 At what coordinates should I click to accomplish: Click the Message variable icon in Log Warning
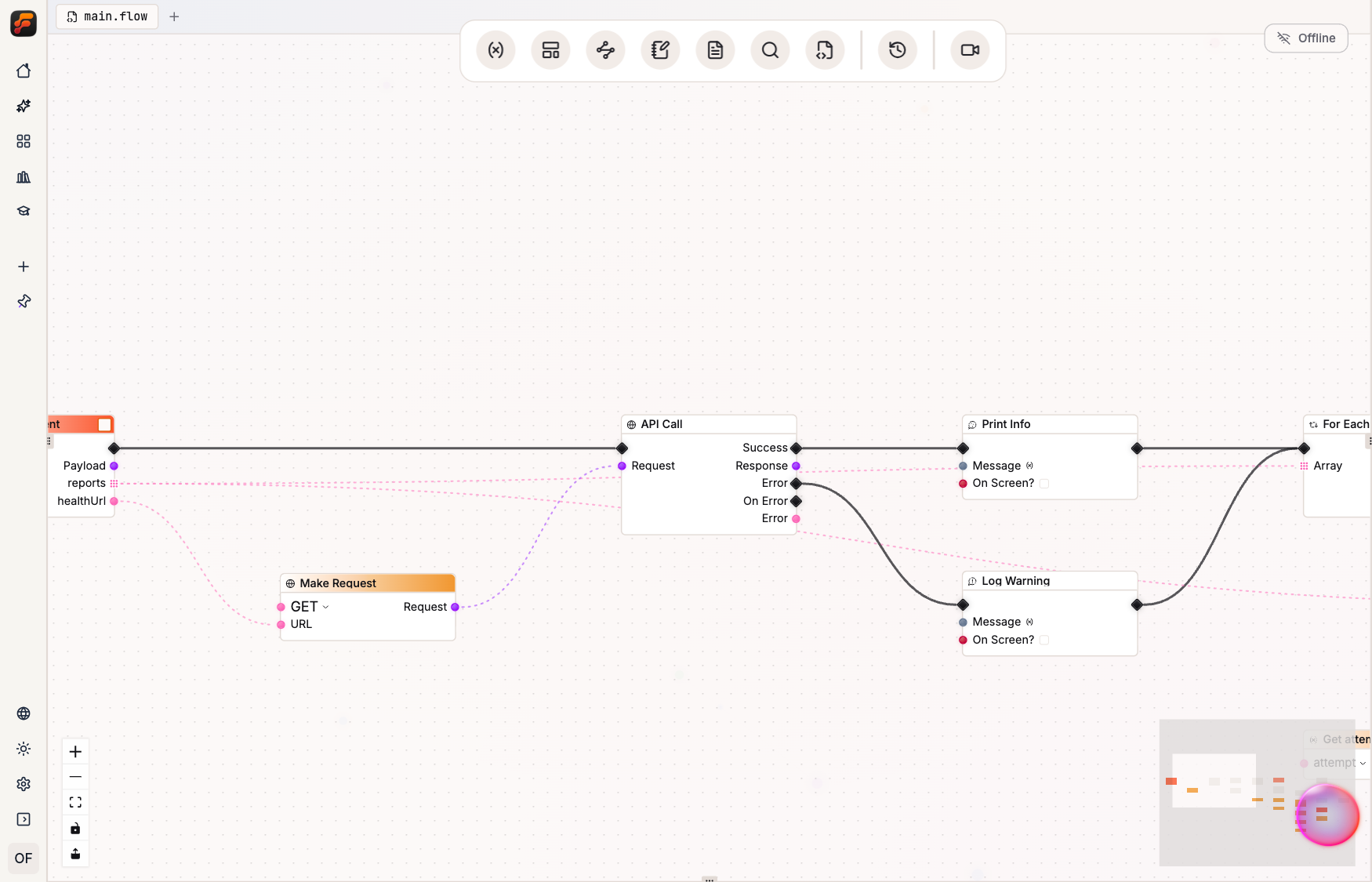1029,622
